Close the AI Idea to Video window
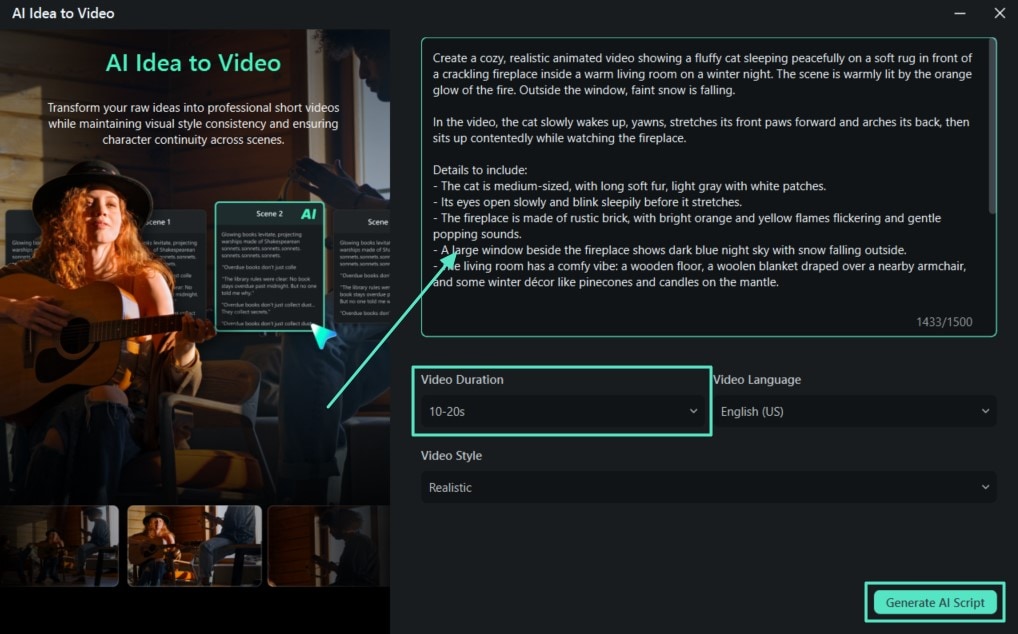The width and height of the screenshot is (1018, 634). pos(1000,13)
